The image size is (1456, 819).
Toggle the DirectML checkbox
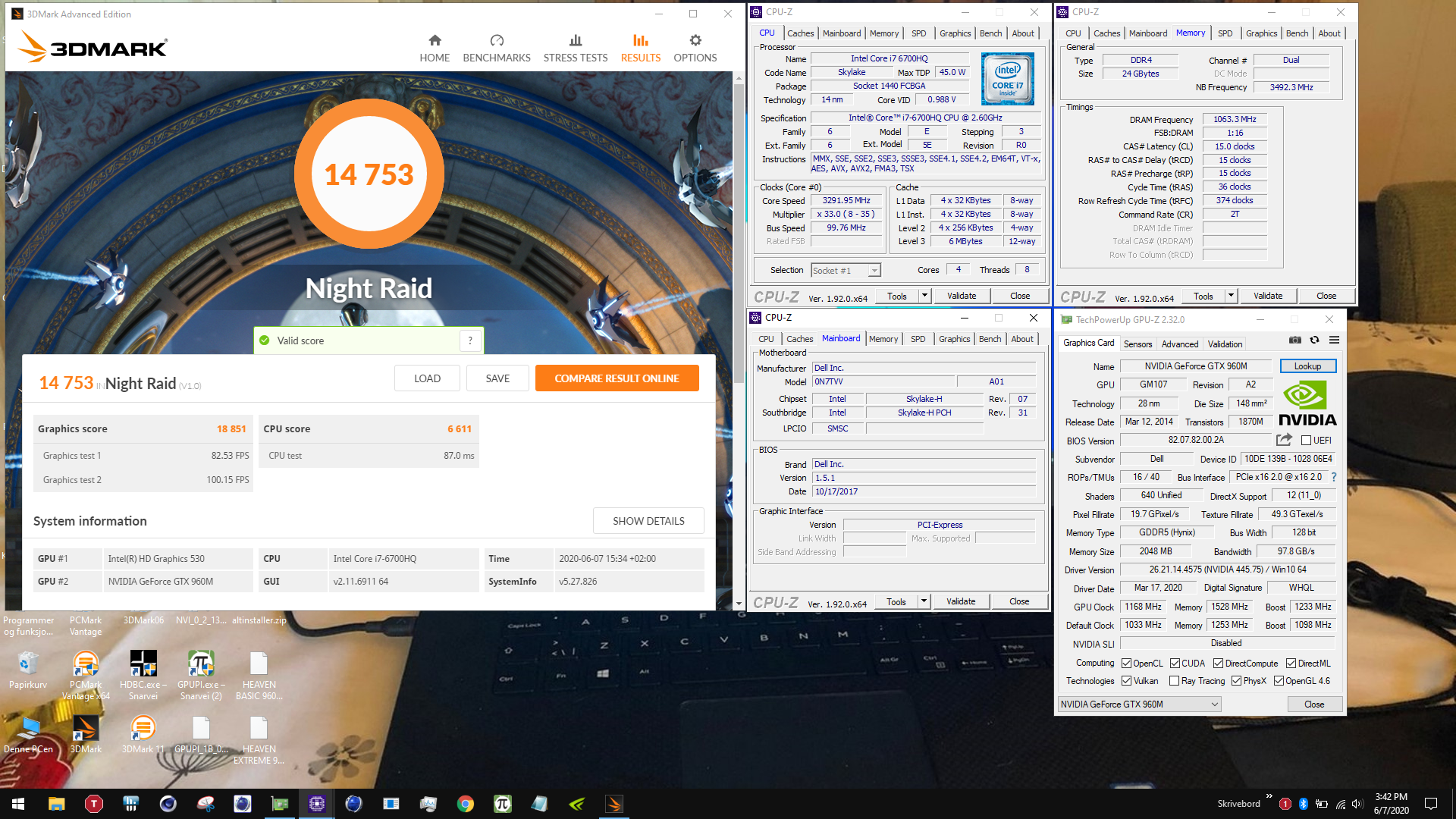(x=1291, y=664)
